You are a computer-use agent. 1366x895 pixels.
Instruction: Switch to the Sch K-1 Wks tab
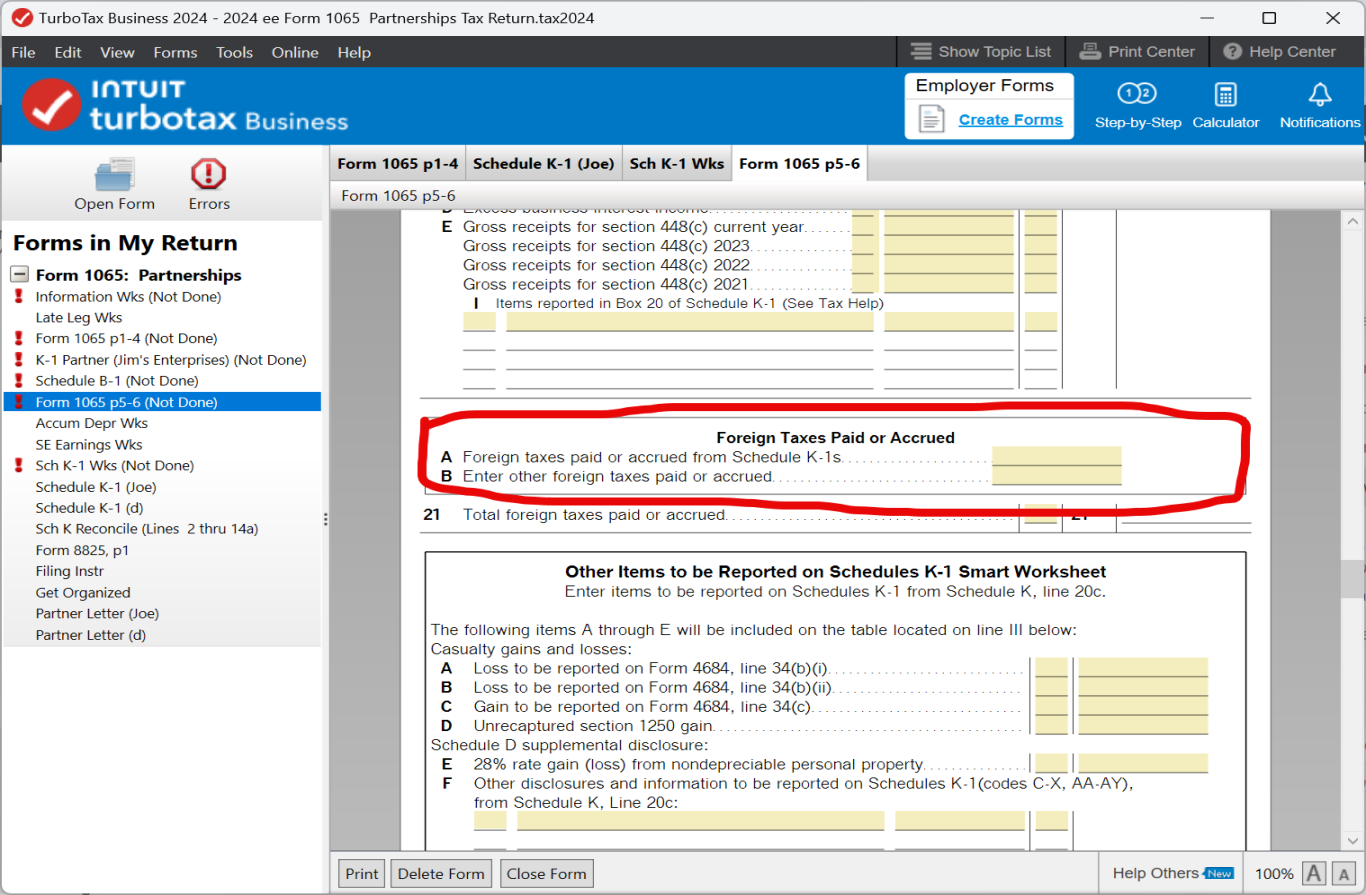click(x=677, y=164)
